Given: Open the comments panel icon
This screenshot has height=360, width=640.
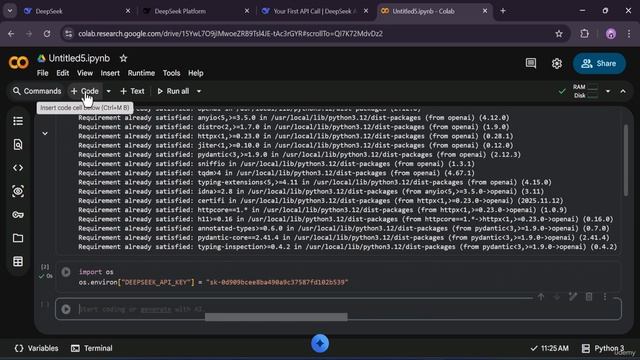Looking at the screenshot, I should click(531, 63).
